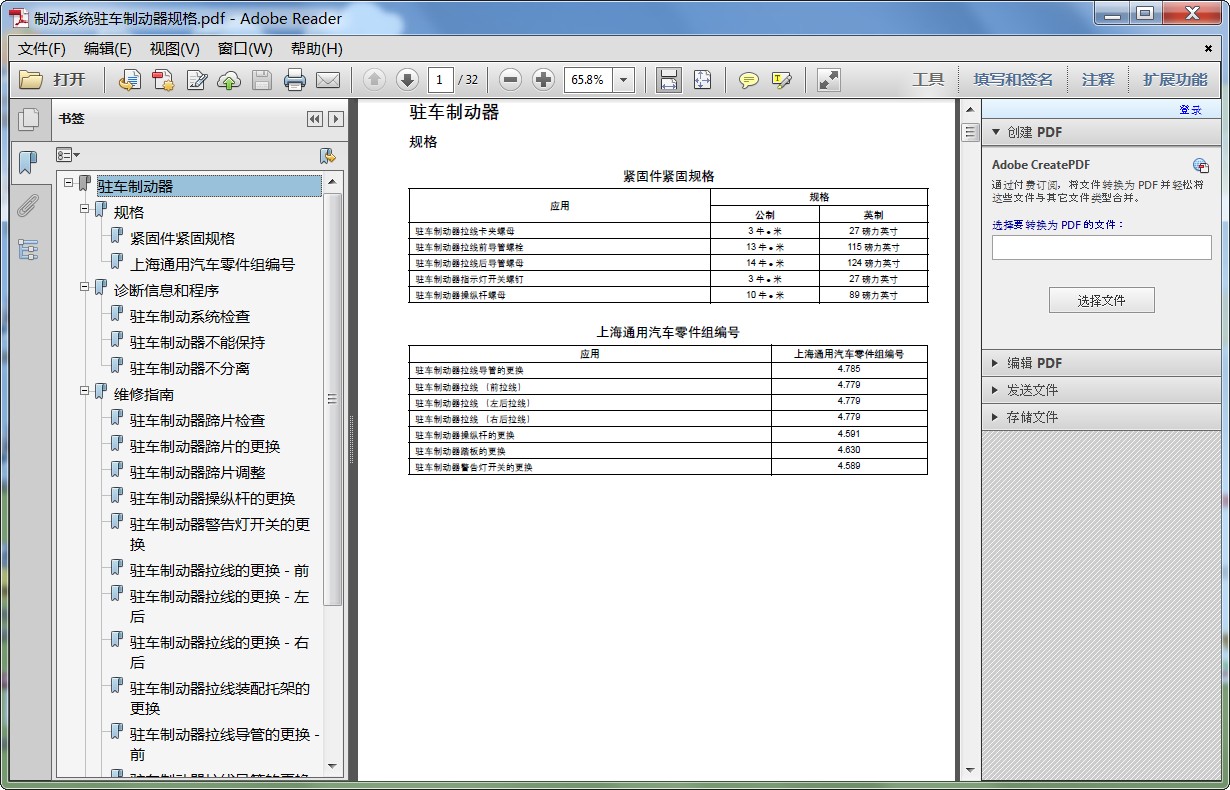This screenshot has width=1230, height=790.
Task: Select 驻车制动器操纵杆的更换 bookmark
Action: (212, 498)
